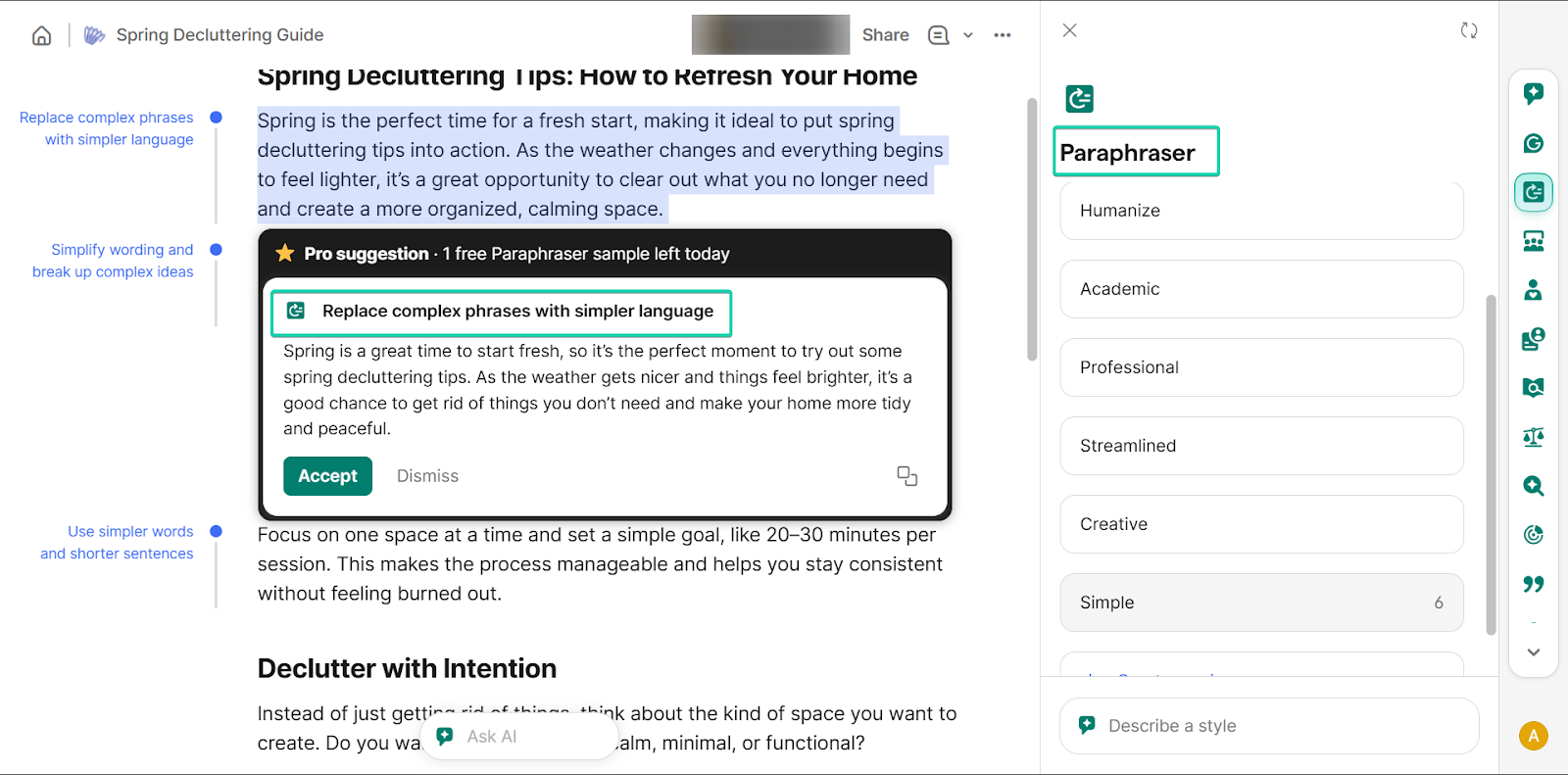
Task: Close the Paraphraser panel
Action: coord(1070,30)
